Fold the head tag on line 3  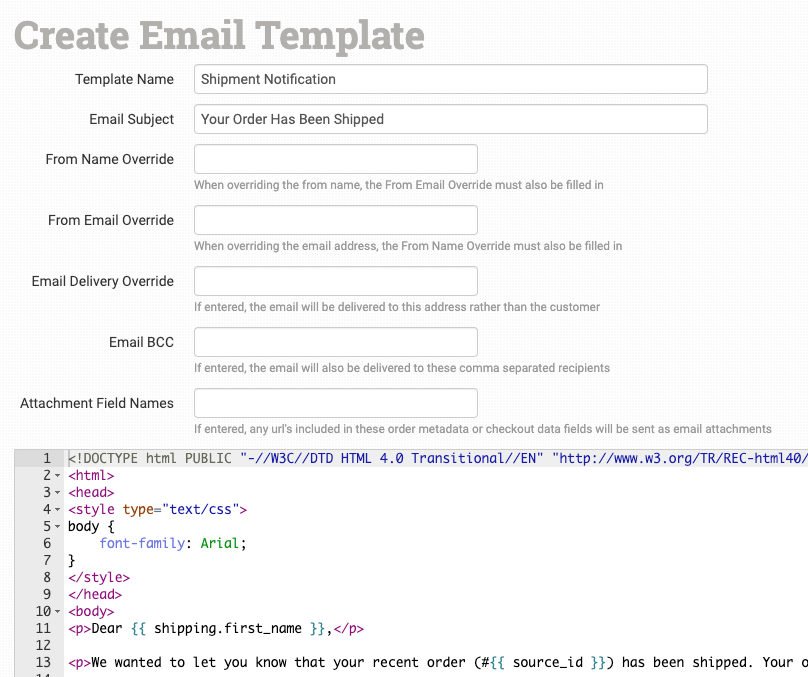[x=58, y=493]
